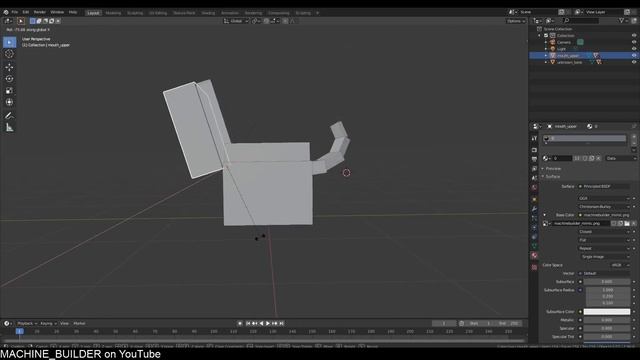Click the open image folder icon
Viewport: 640px width, 360px height.
[x=627, y=223]
